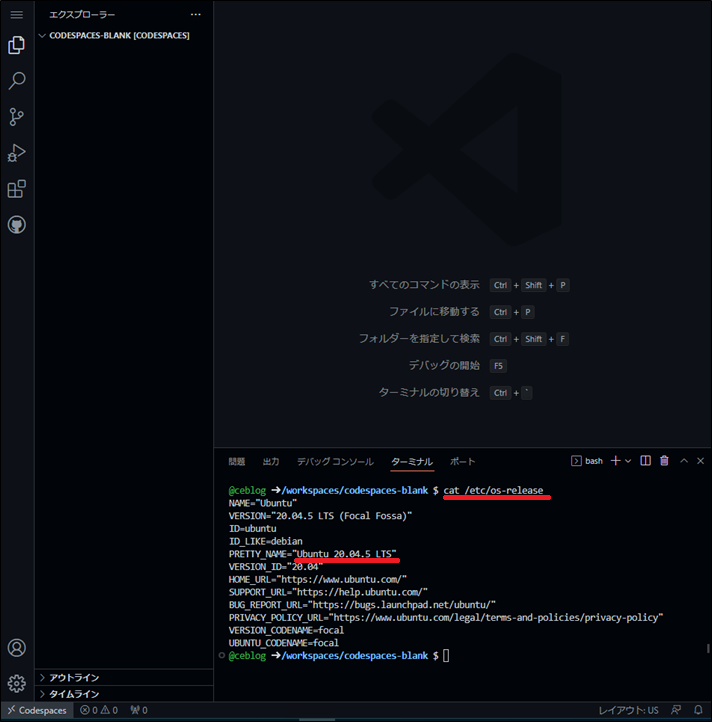The height and width of the screenshot is (722, 712).
Task: Click the VERSION_ID="20.04" line
Action: (276, 566)
